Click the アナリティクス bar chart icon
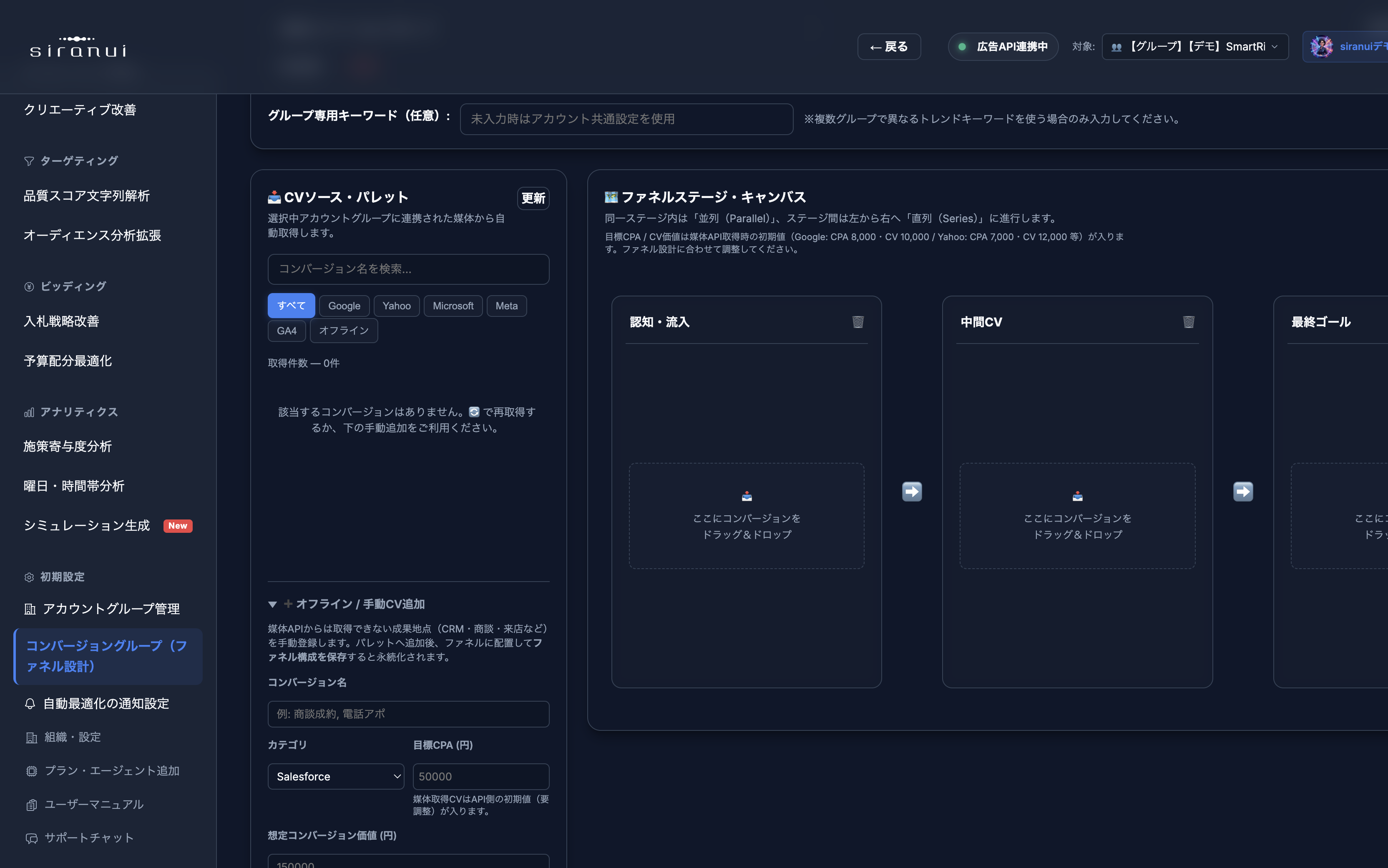The image size is (1388, 868). [x=29, y=412]
